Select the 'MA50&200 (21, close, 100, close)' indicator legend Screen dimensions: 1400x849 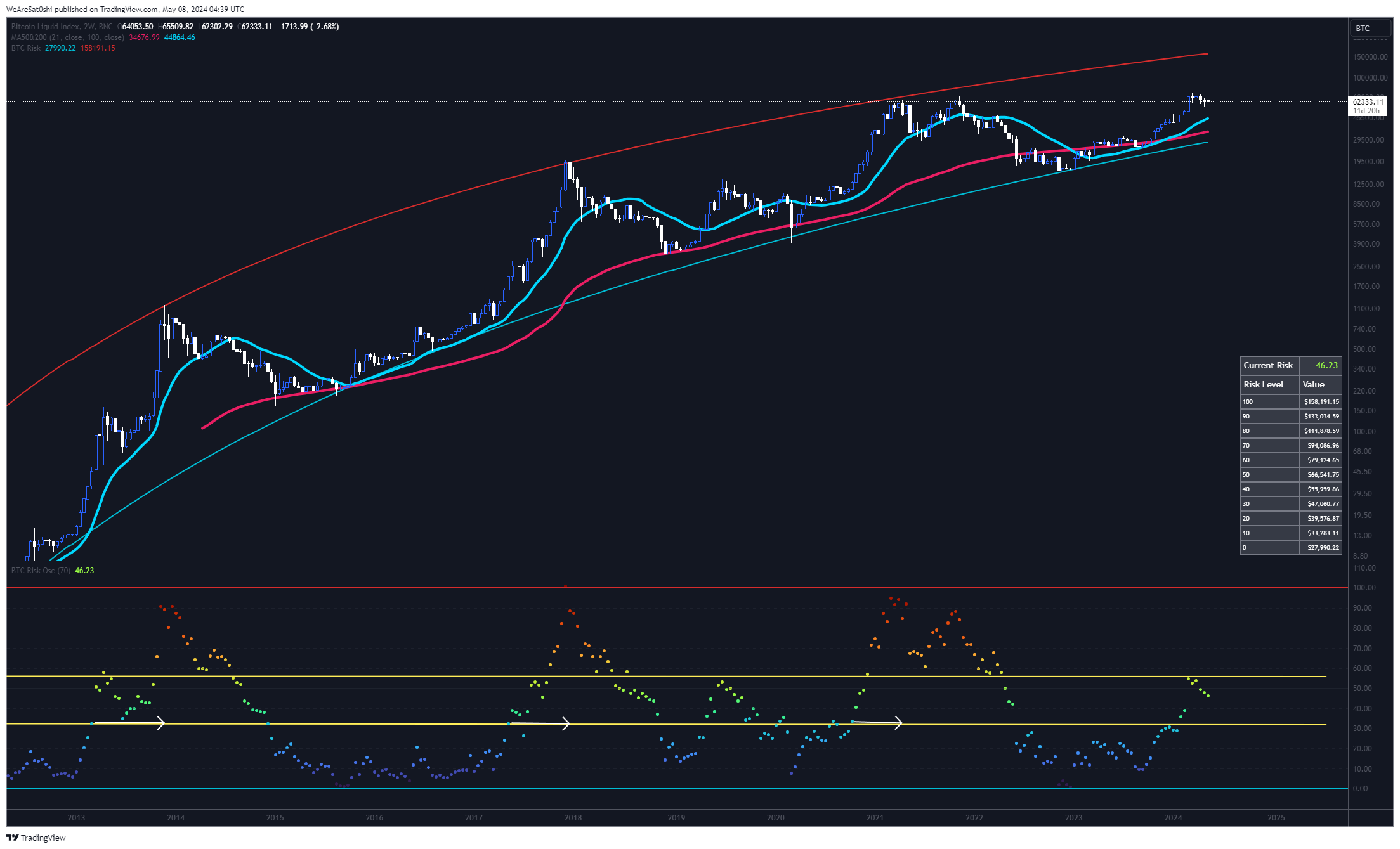point(67,37)
